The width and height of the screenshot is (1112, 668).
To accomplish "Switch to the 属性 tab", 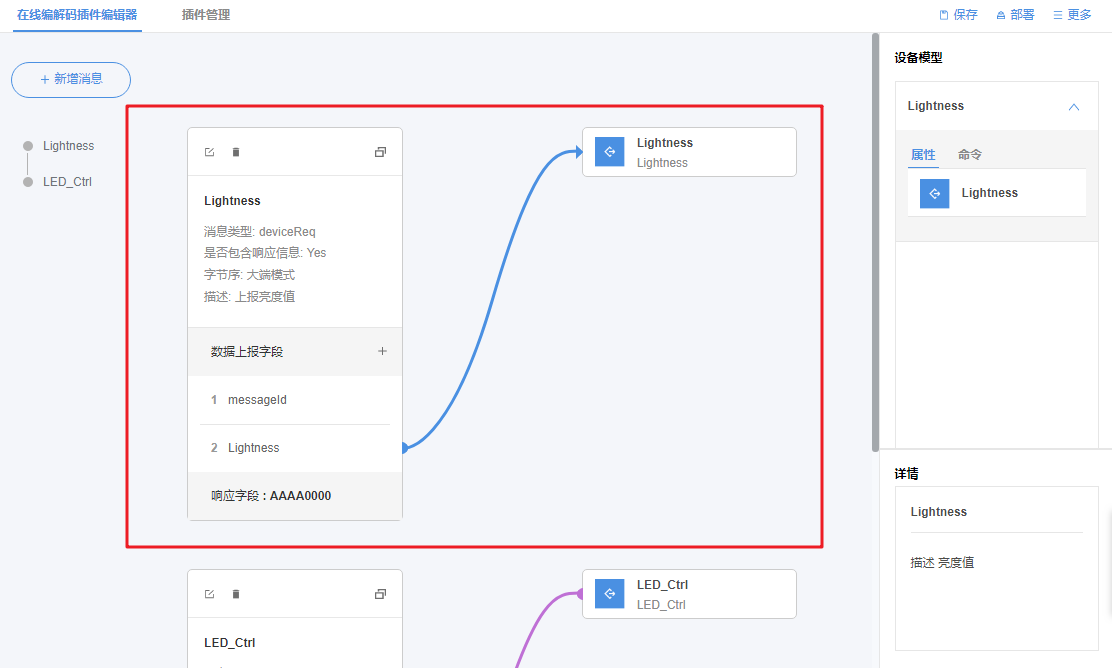I will pyautogui.click(x=923, y=155).
